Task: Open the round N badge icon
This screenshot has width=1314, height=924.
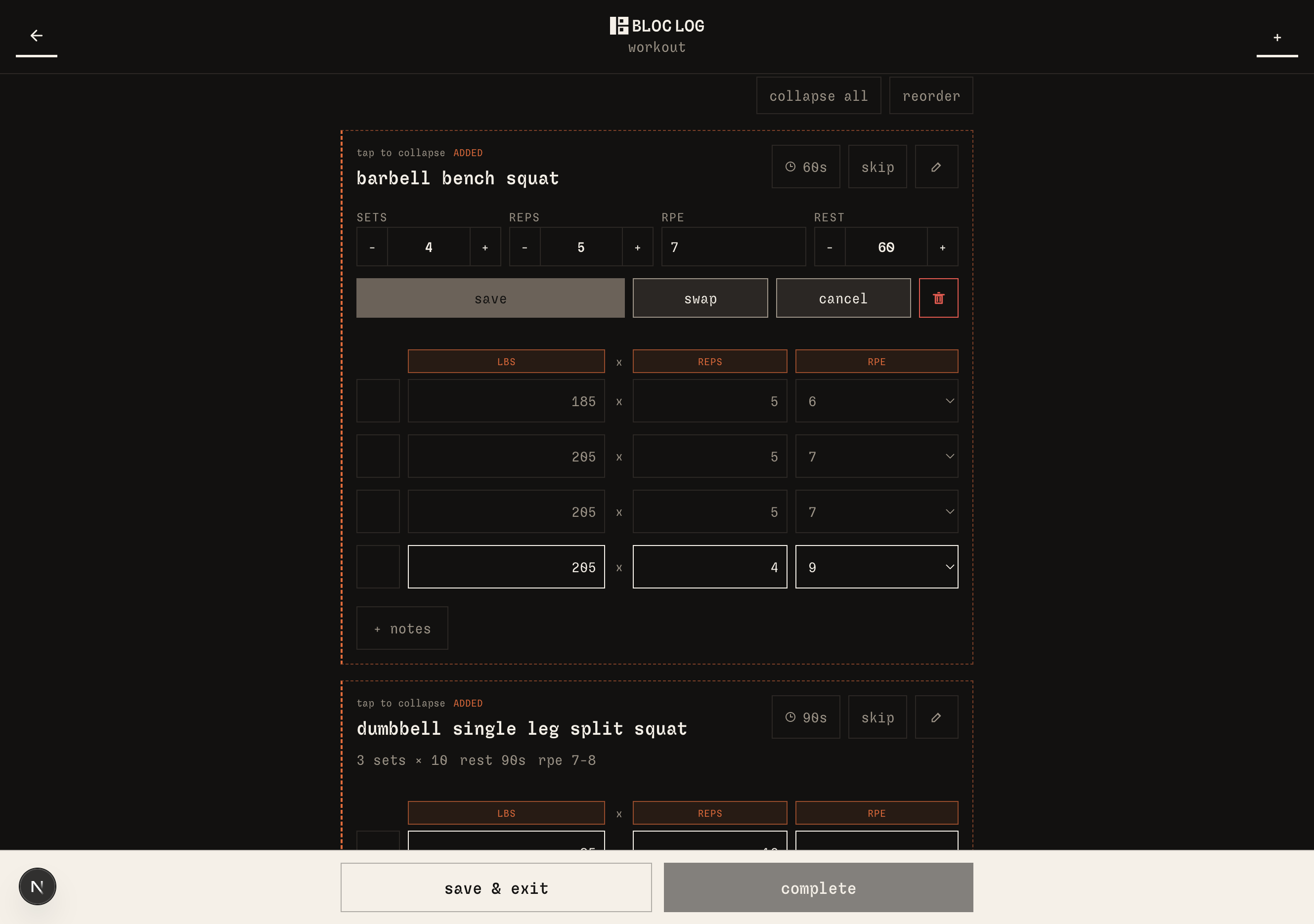Action: [x=37, y=886]
